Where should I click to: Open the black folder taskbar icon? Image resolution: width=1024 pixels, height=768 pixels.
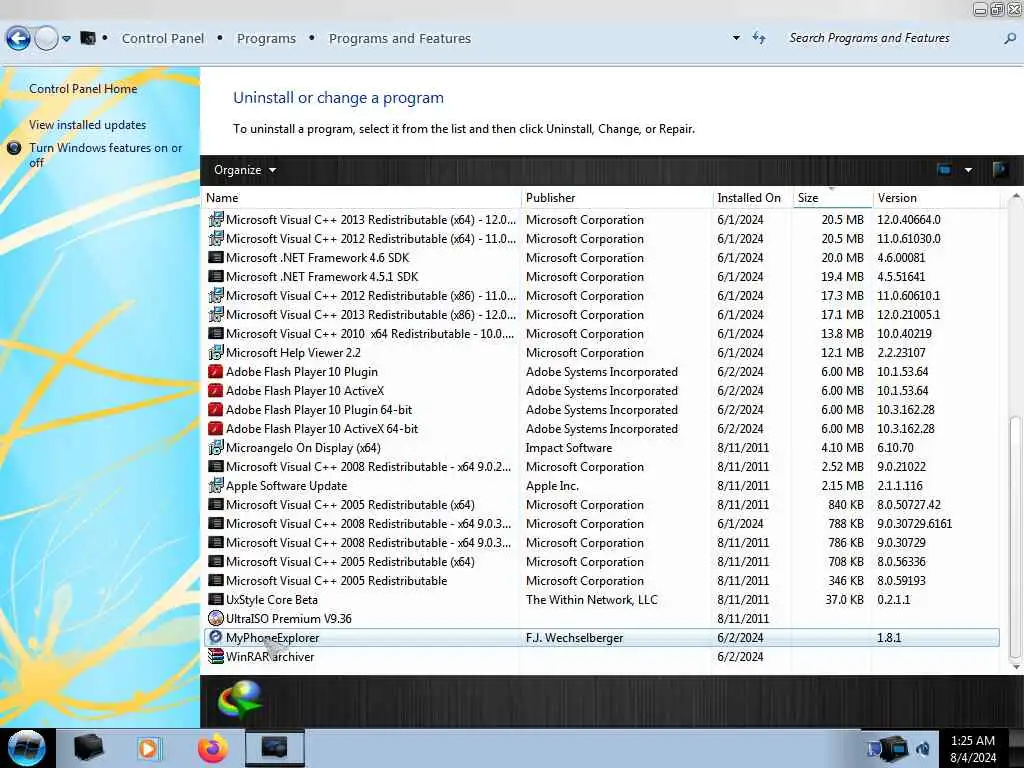click(x=88, y=748)
